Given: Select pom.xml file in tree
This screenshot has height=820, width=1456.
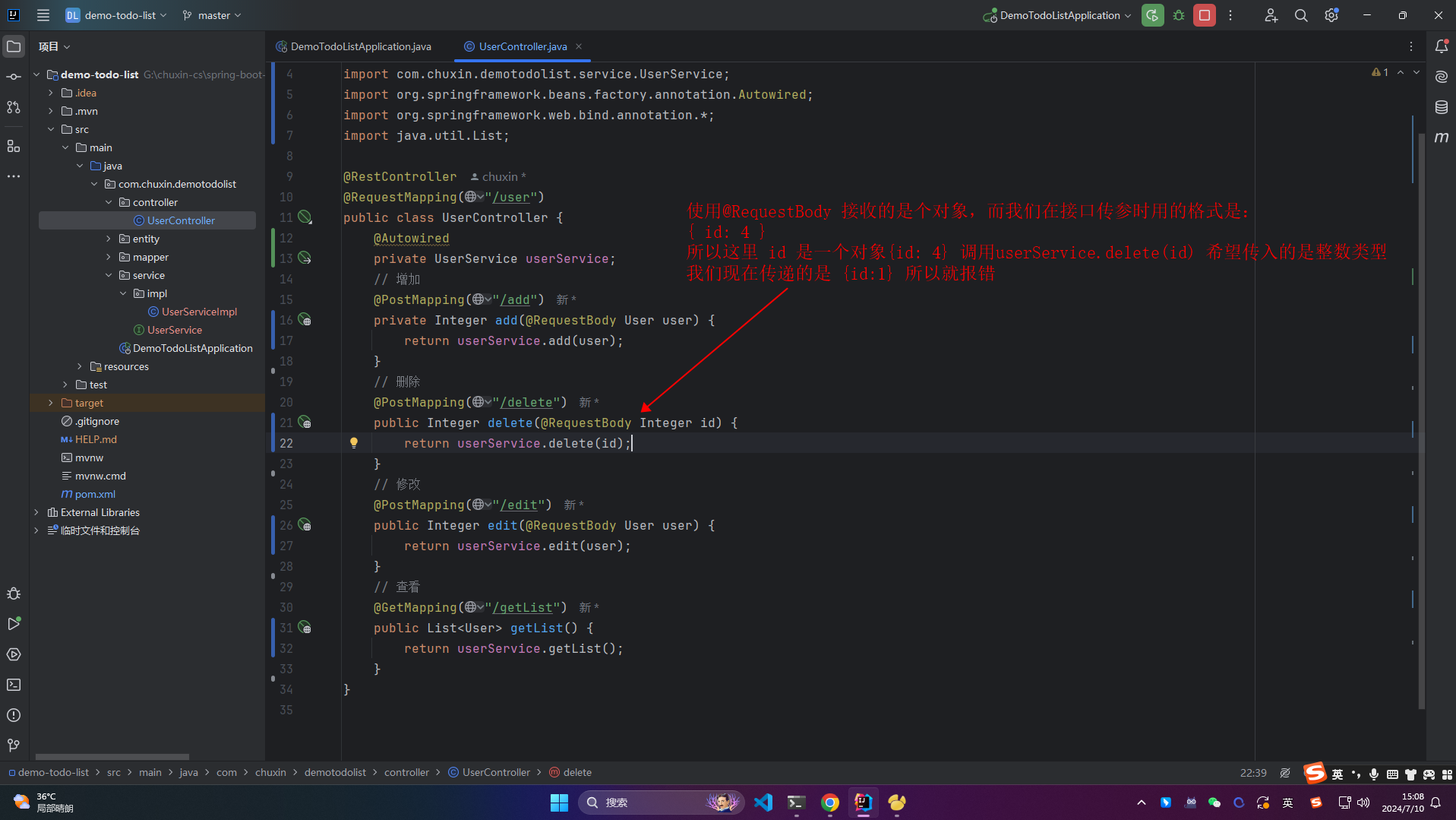Looking at the screenshot, I should pos(95,494).
